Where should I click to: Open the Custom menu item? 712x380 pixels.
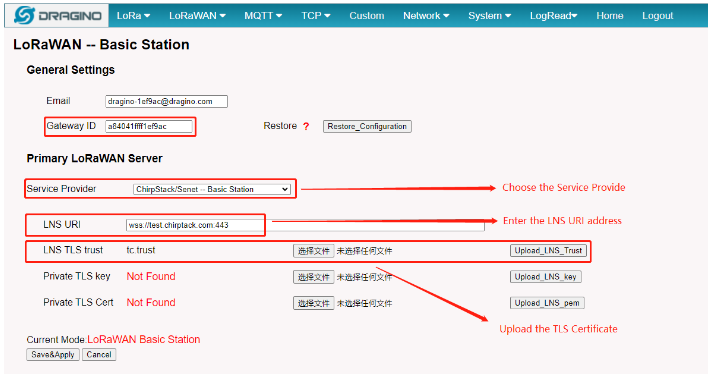click(x=366, y=16)
